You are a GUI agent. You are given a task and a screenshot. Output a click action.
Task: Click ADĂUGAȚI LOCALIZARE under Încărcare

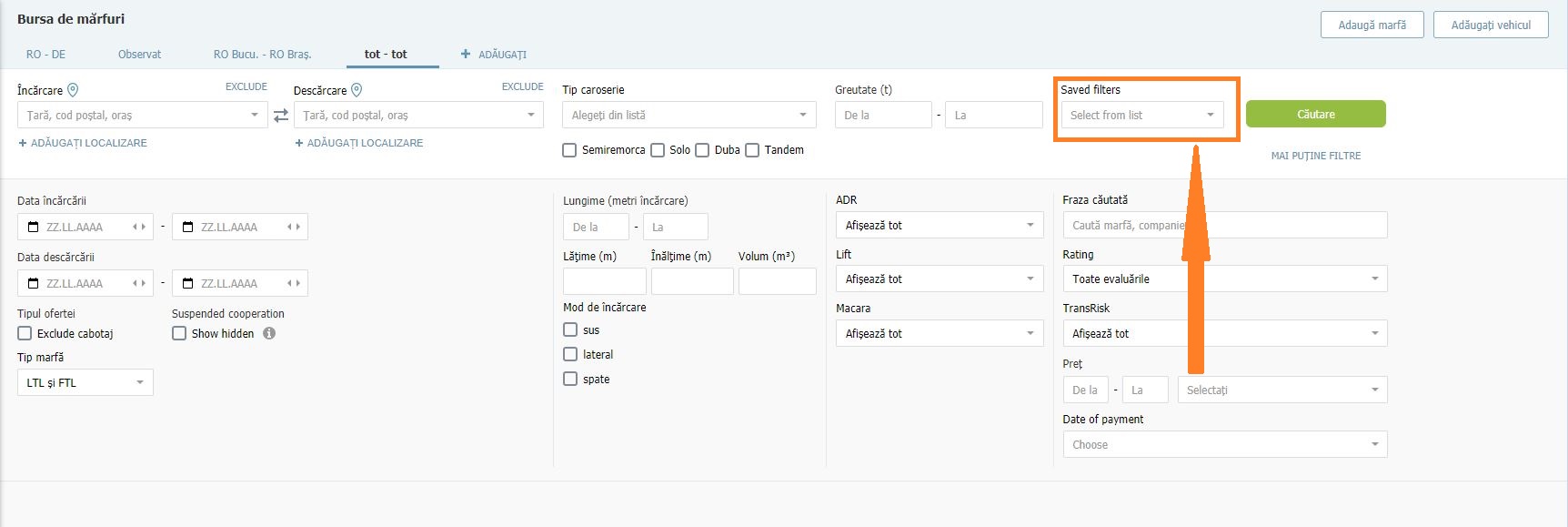point(83,143)
